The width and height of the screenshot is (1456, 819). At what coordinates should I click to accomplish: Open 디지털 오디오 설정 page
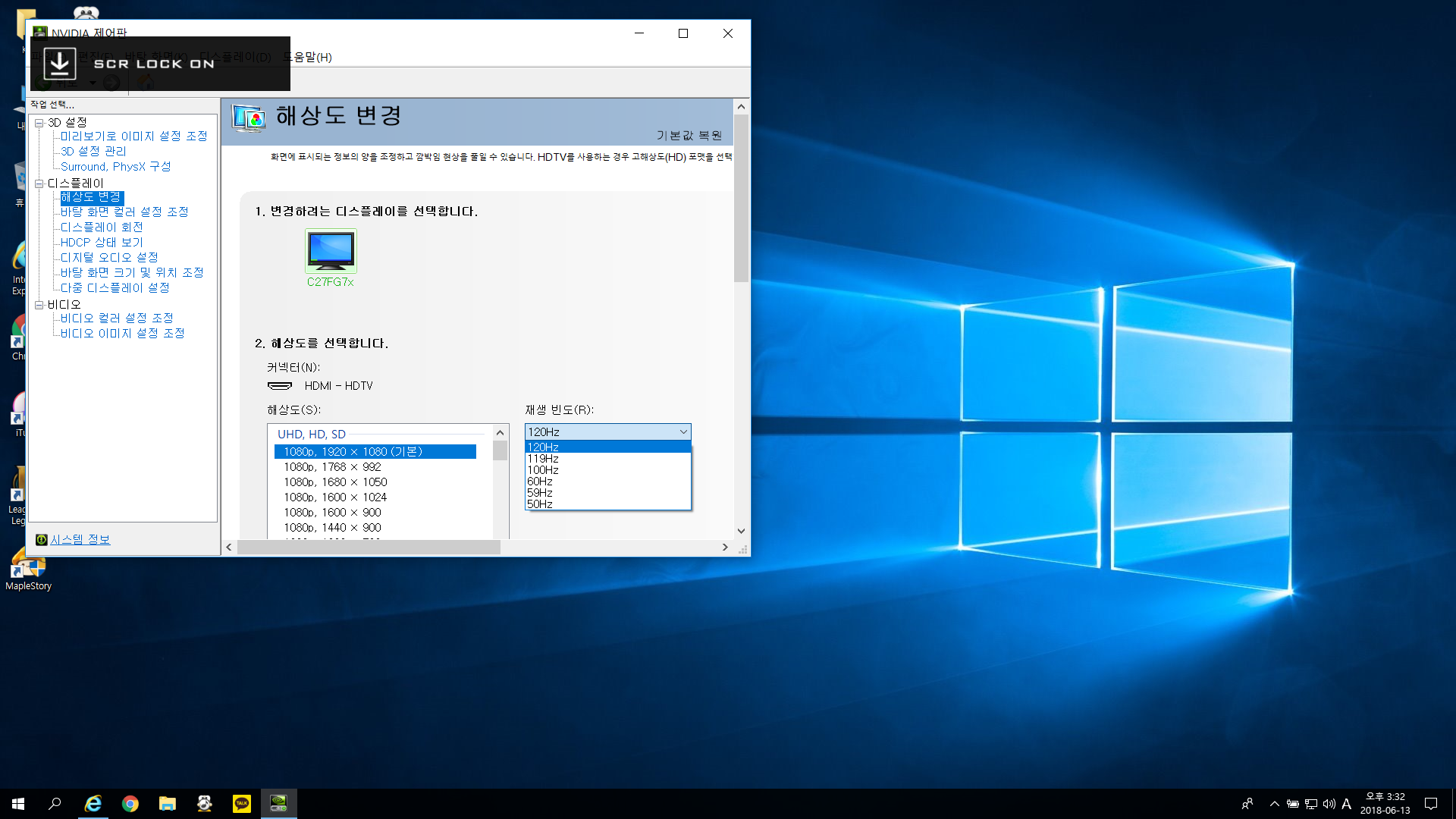pos(109,258)
